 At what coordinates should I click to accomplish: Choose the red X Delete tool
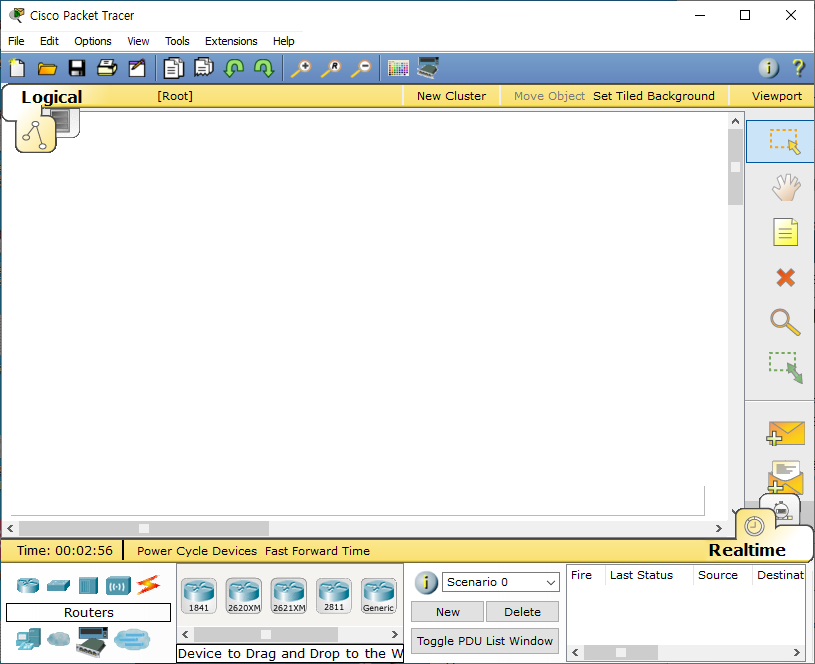point(785,278)
